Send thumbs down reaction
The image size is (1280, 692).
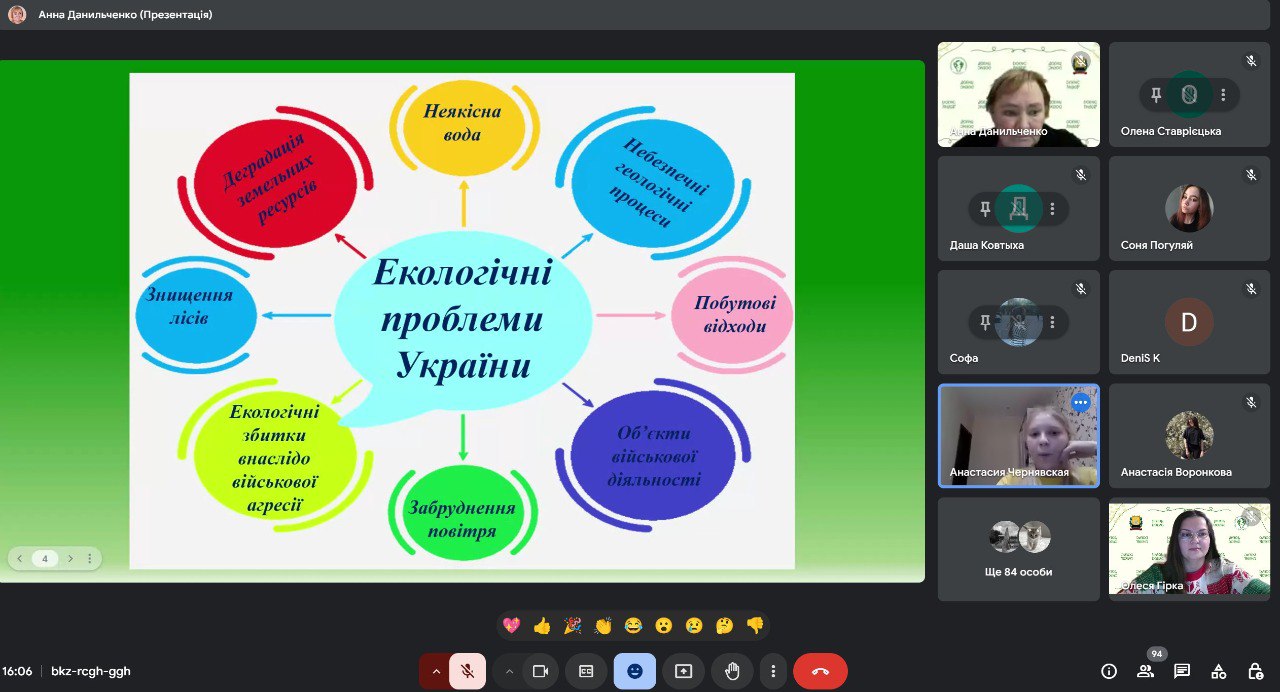[755, 626]
